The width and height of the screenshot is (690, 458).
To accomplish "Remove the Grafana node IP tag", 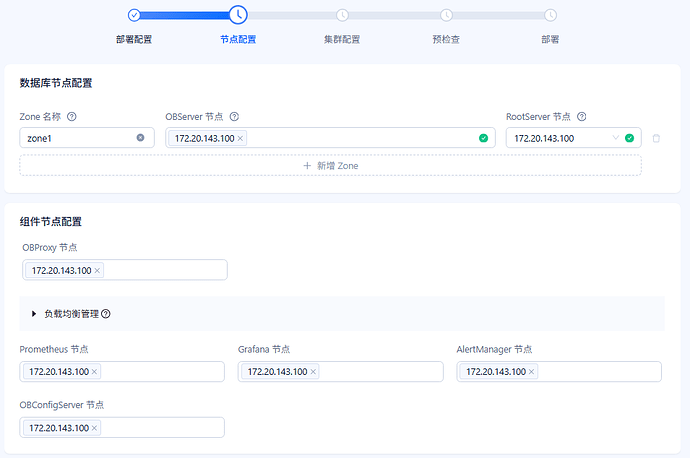I will pos(313,372).
